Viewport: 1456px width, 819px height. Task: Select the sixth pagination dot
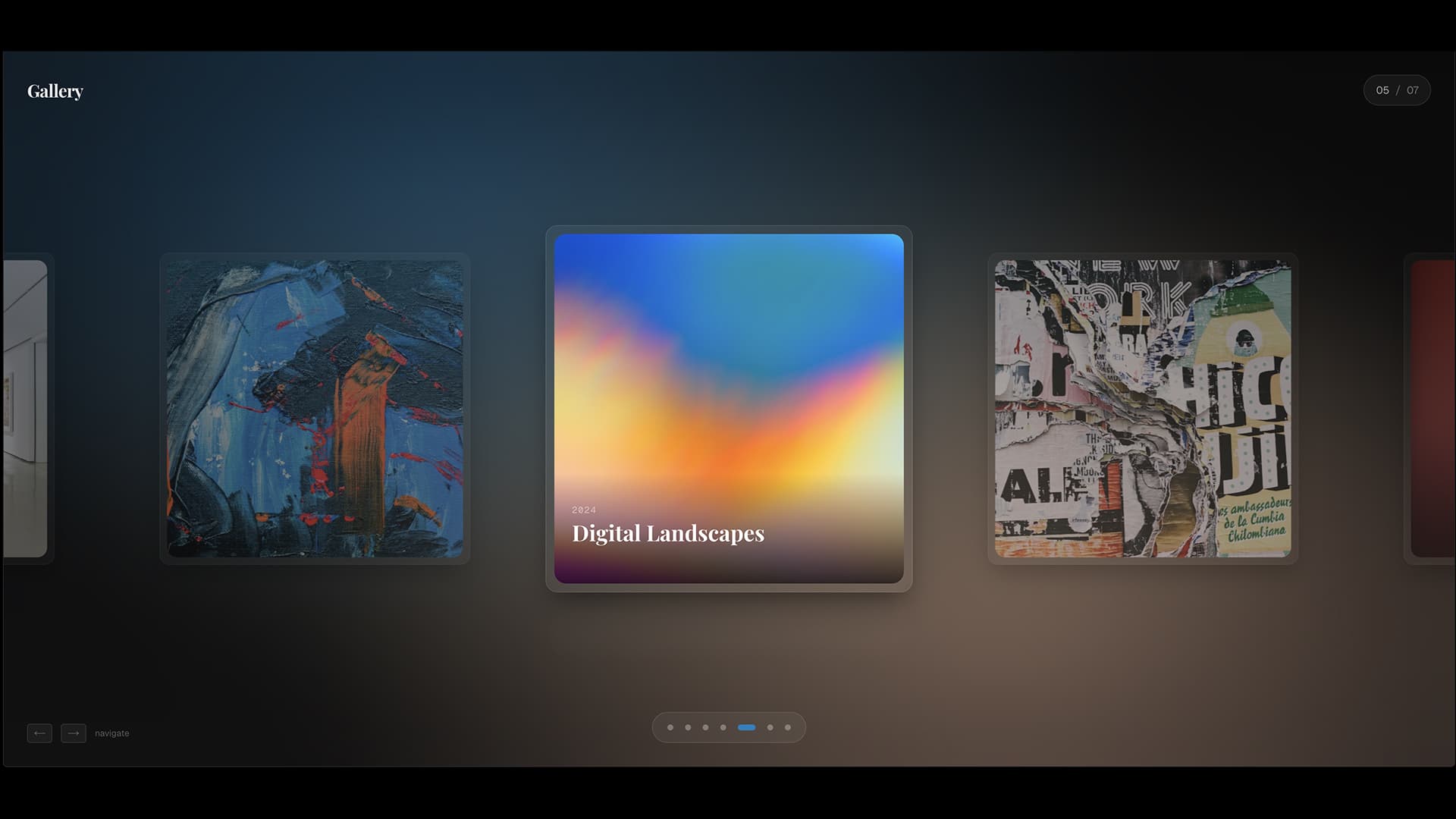(x=770, y=727)
